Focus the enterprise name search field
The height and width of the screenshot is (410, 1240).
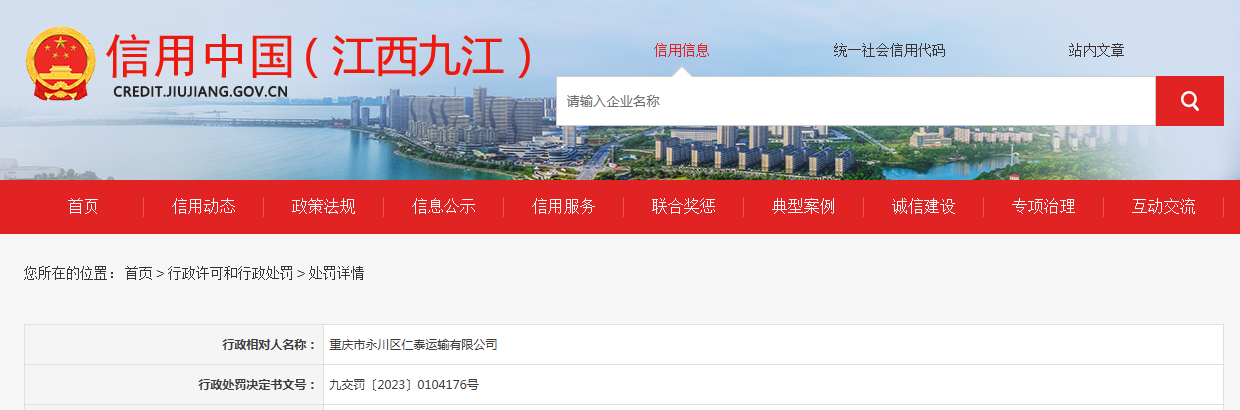click(x=856, y=101)
